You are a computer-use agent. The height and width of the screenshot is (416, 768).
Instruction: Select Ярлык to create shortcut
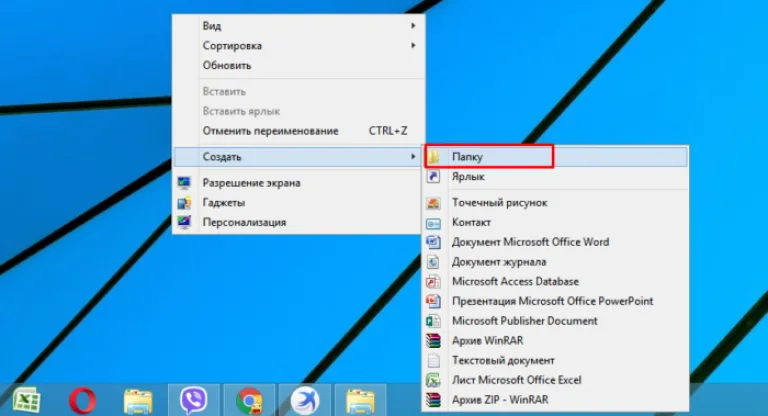pos(556,176)
